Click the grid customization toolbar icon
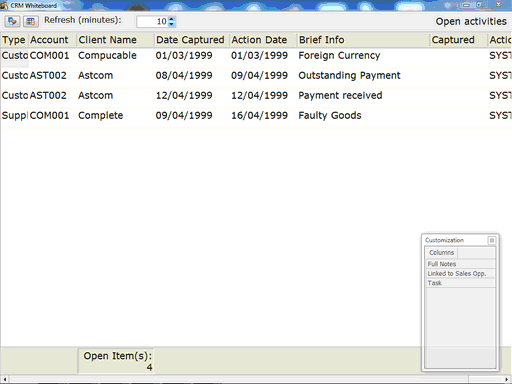This screenshot has width=512, height=384. tap(31, 22)
